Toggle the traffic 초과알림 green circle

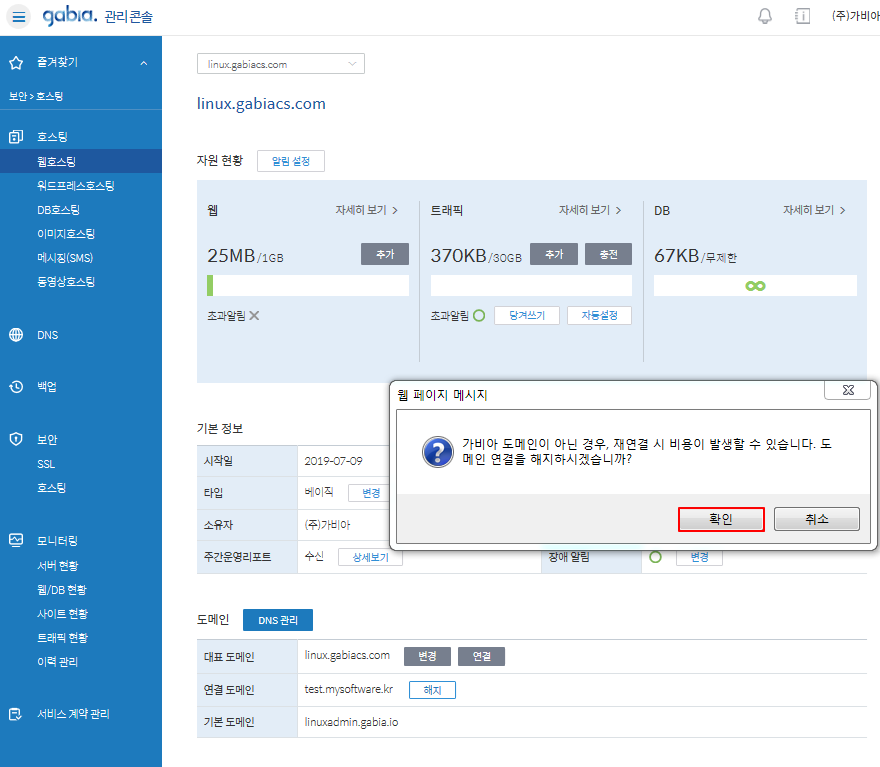(478, 315)
